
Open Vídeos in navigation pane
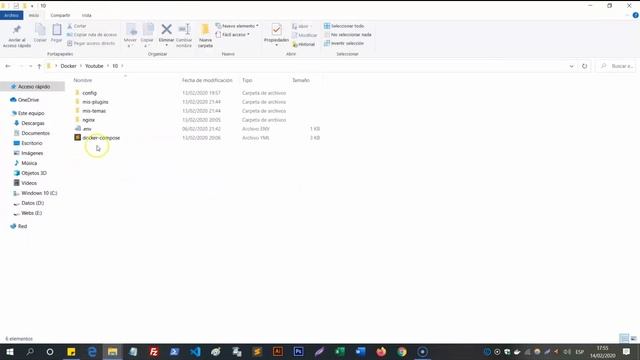coord(29,183)
